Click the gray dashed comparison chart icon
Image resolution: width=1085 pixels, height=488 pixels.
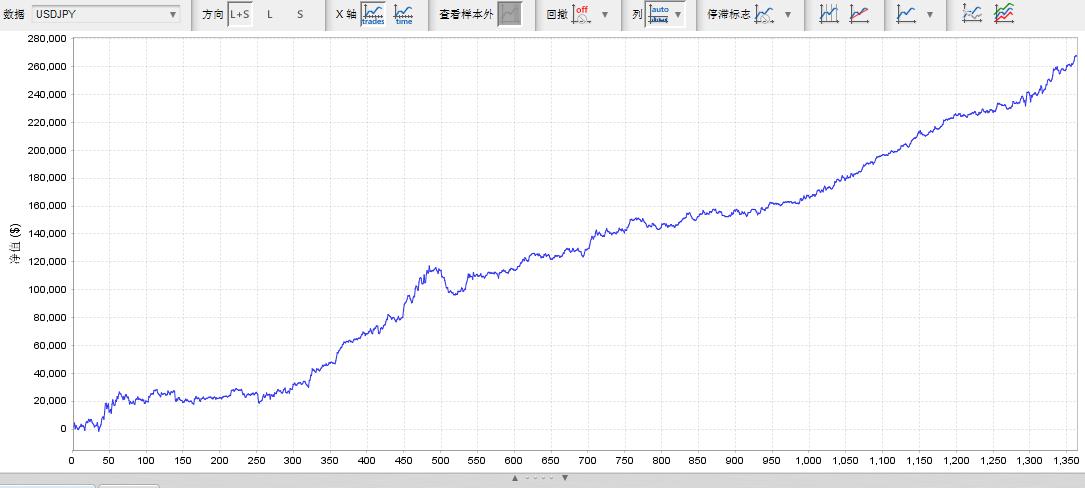pos(972,14)
